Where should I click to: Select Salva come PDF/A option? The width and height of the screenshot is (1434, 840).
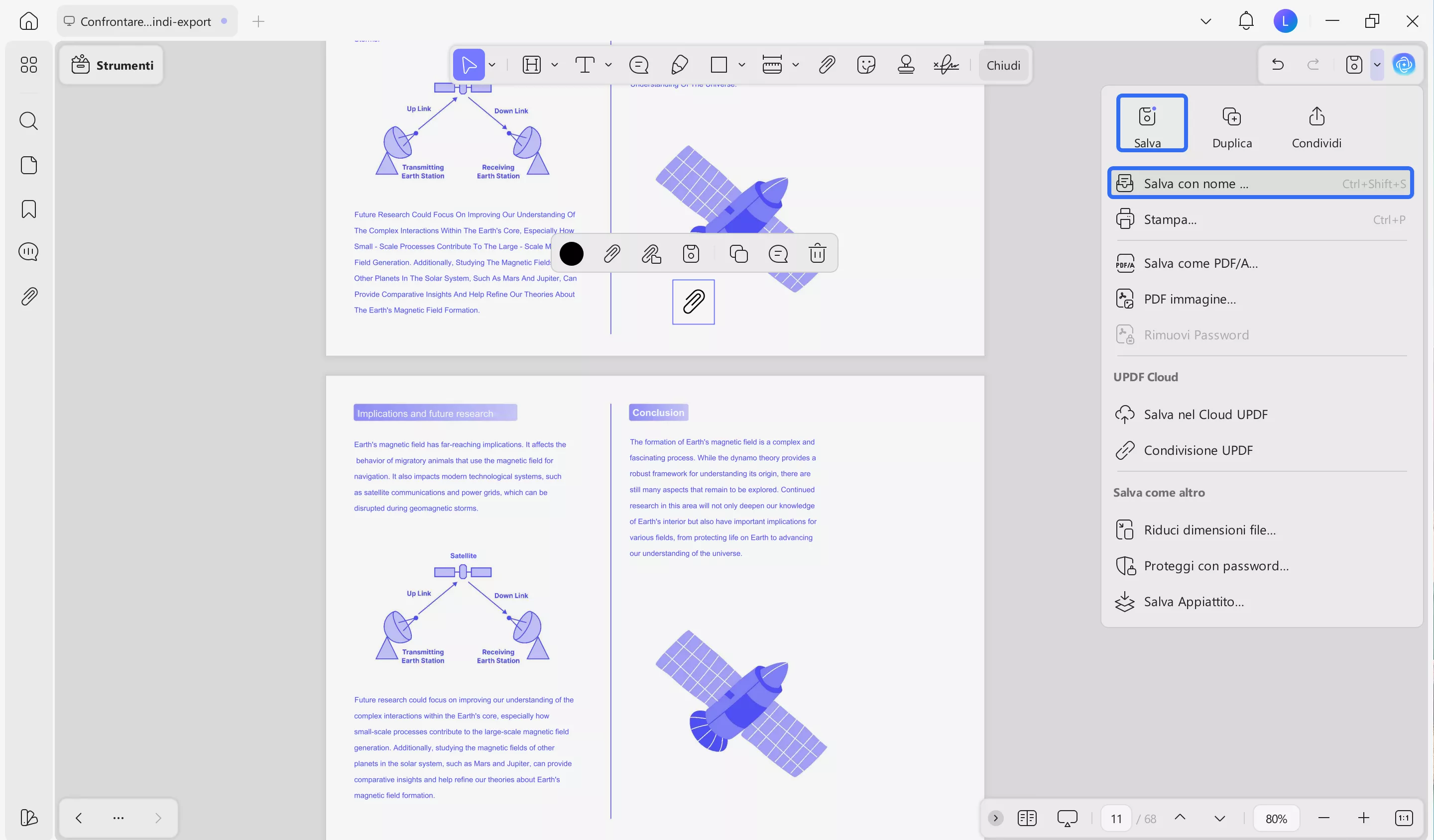point(1200,263)
